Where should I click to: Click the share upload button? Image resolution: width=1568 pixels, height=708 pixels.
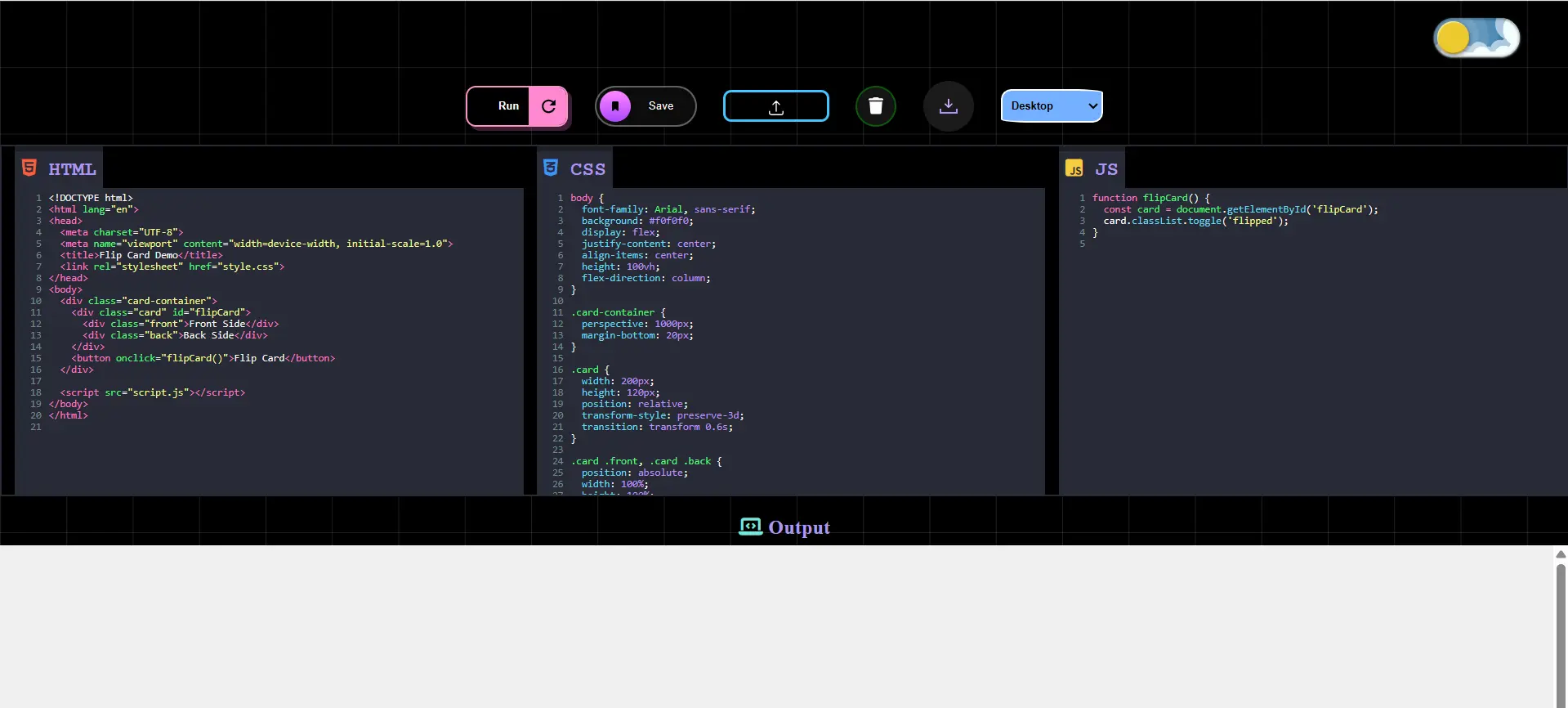coord(776,106)
